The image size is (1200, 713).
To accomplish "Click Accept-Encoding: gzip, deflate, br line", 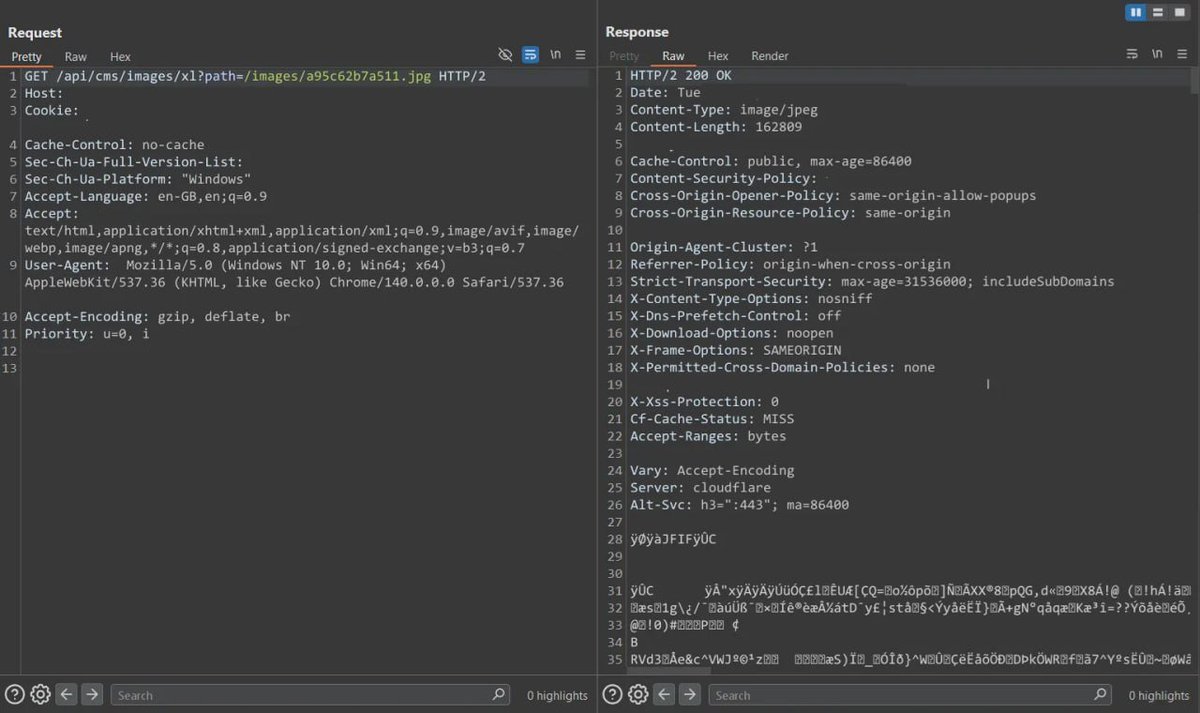I will pos(158,316).
